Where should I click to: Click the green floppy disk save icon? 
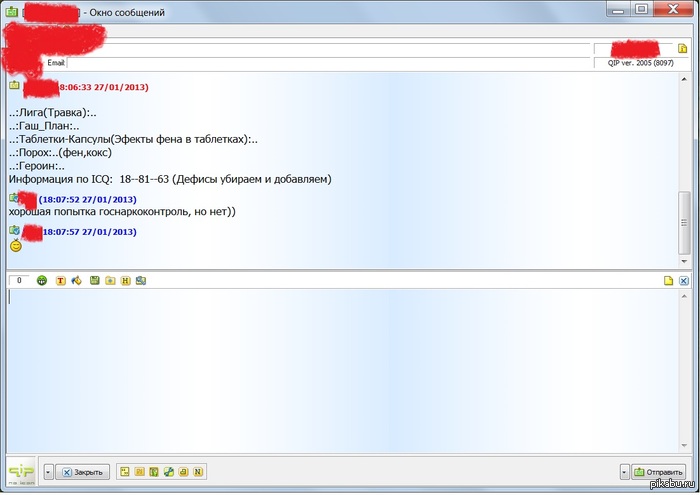click(x=95, y=280)
